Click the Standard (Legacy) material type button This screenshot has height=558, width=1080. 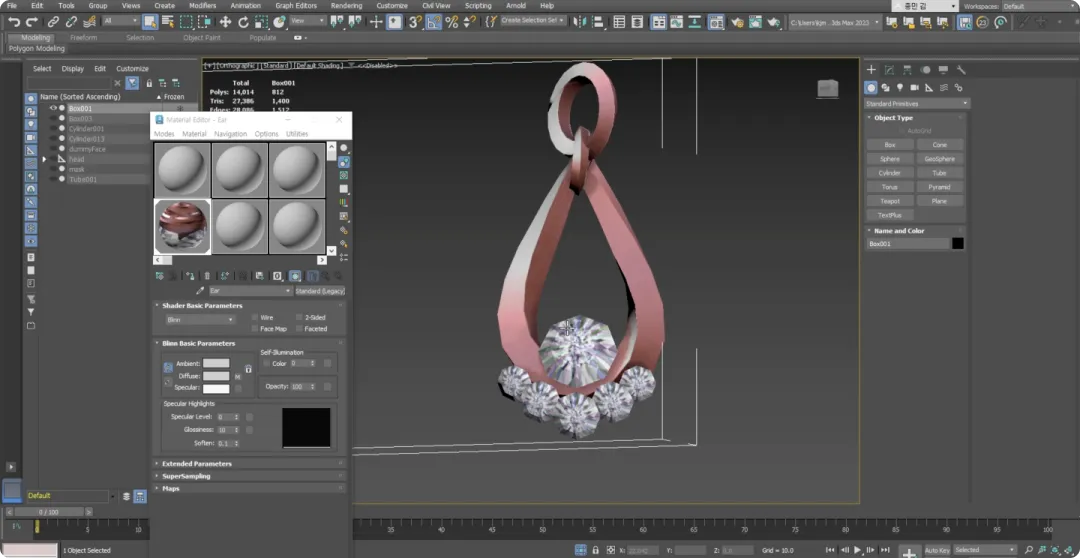320,291
